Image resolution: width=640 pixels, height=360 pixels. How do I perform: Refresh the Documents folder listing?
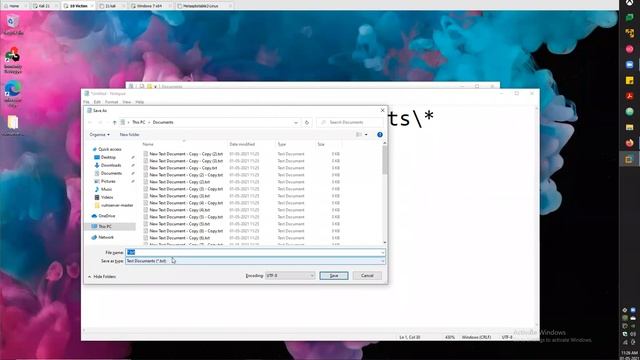click(307, 122)
